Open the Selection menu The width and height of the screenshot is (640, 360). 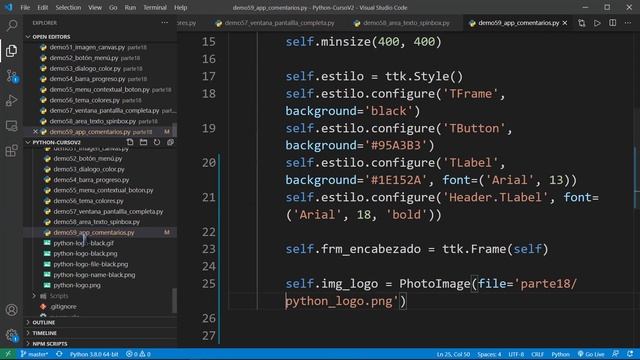tap(68, 7)
